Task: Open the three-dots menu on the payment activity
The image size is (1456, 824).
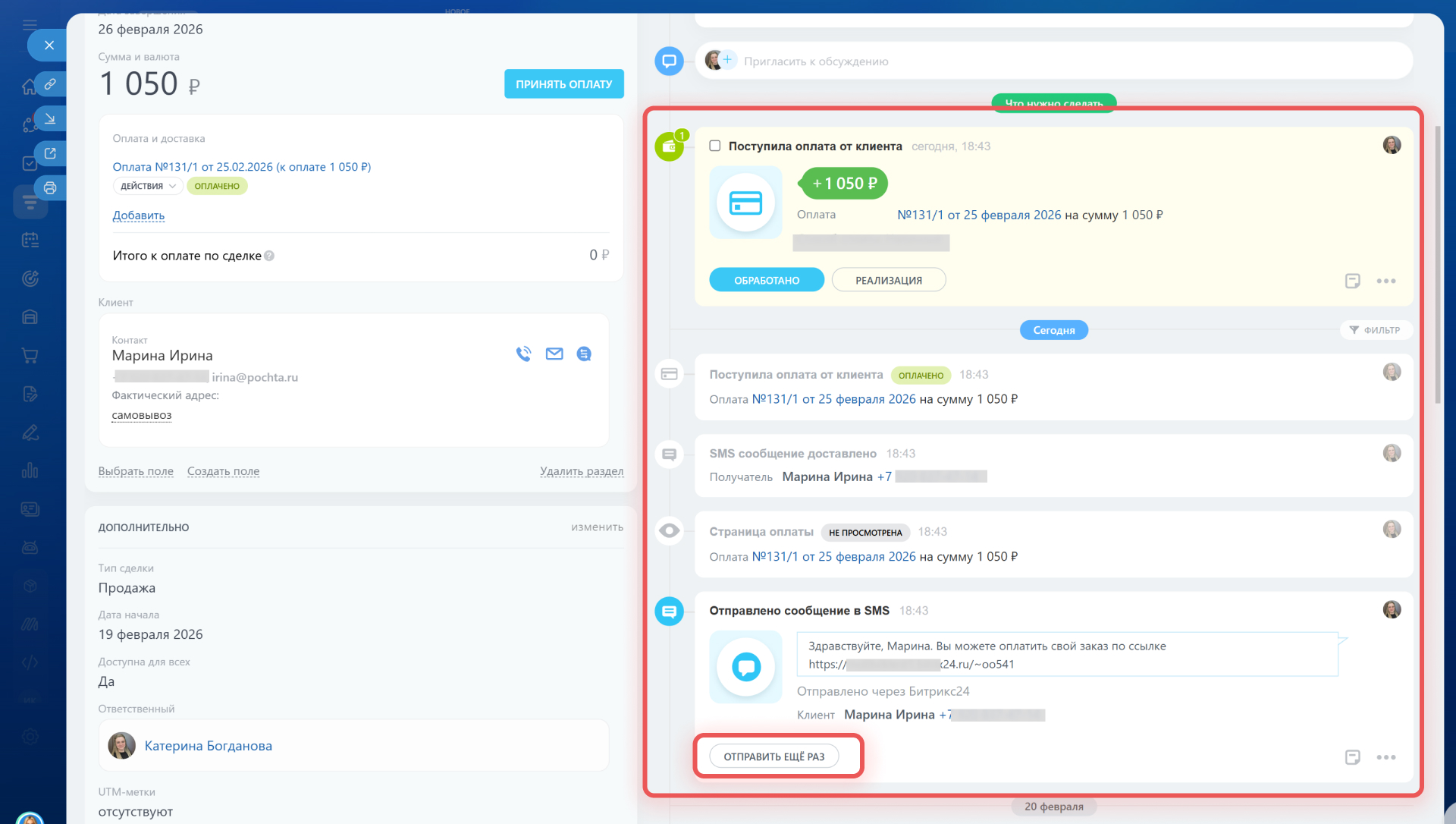Action: tap(1386, 281)
